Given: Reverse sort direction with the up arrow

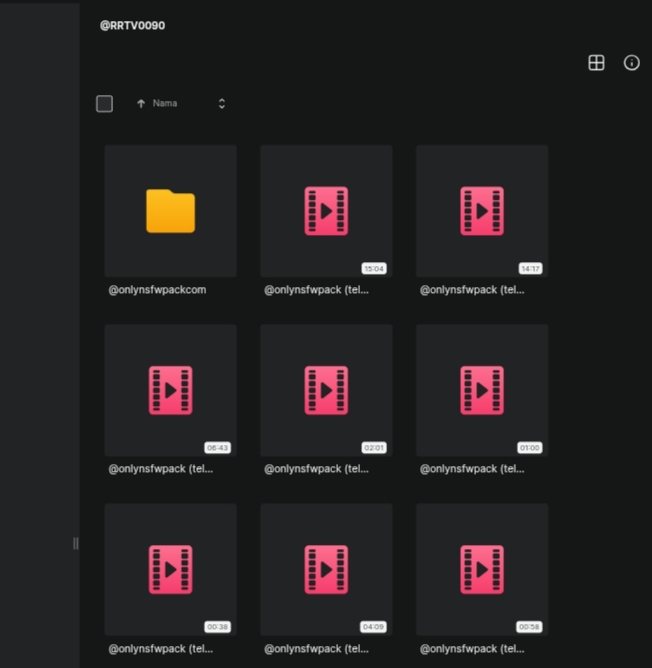Looking at the screenshot, I should click(x=141, y=104).
